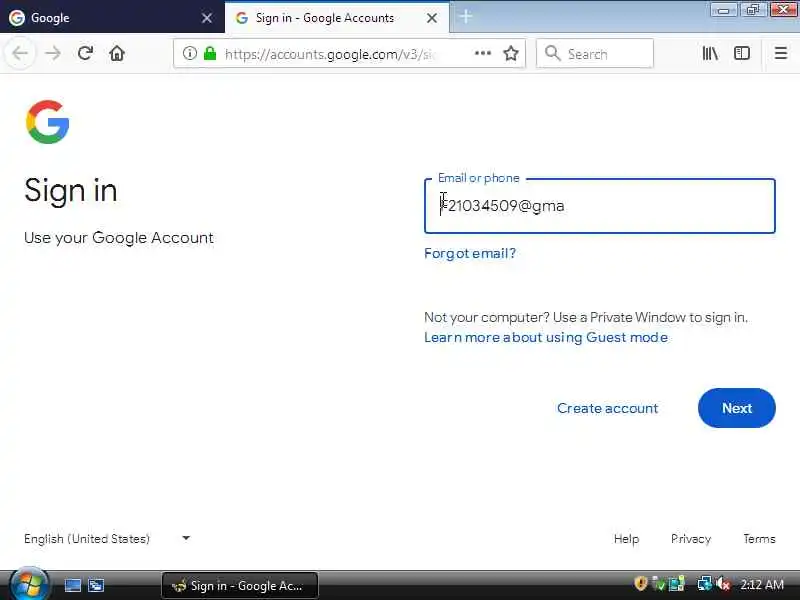Open page actions three-dots menu
The image size is (800, 600).
click(483, 53)
